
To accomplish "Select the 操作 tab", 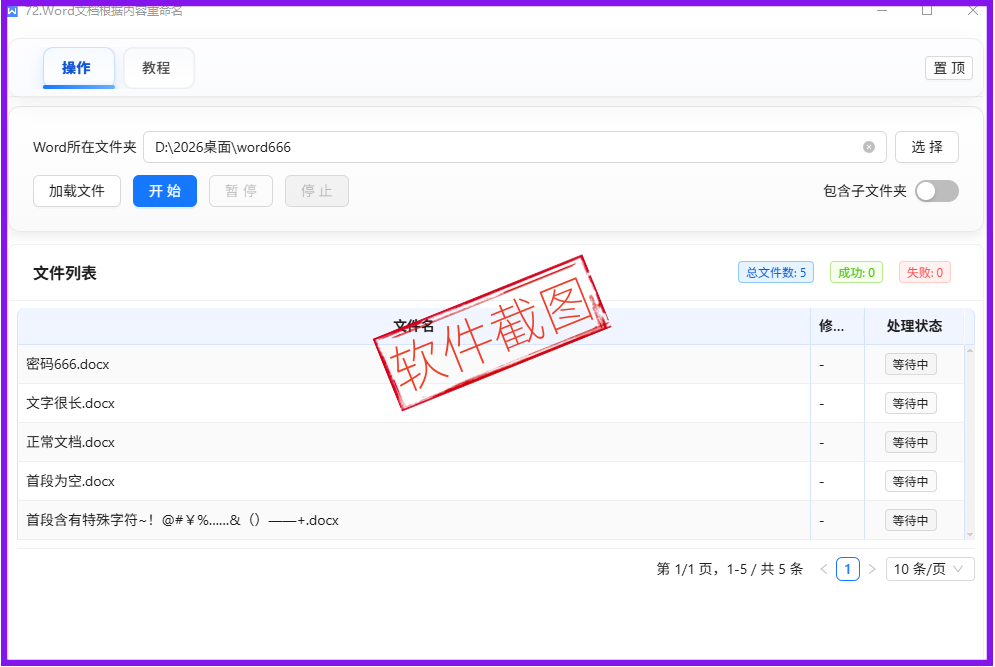I will coord(77,68).
